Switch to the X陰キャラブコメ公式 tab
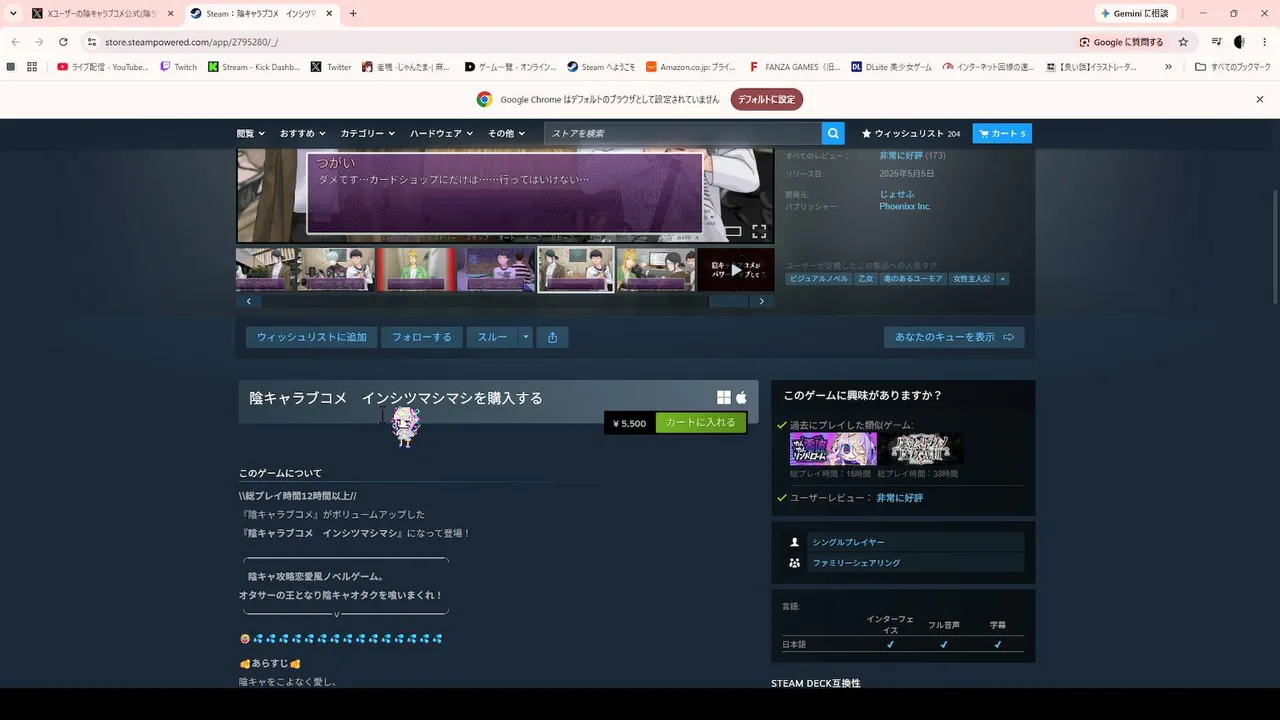 point(102,14)
